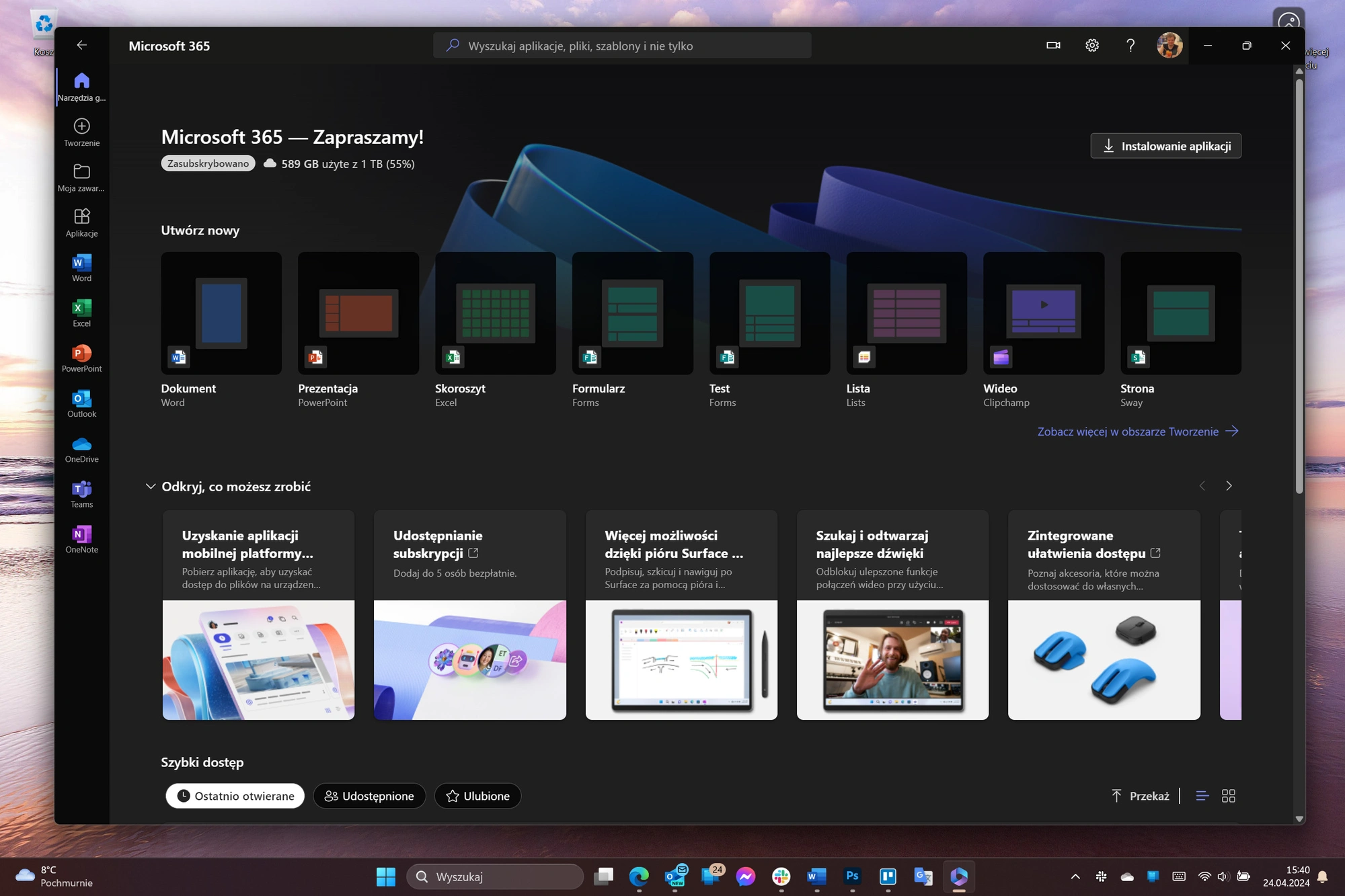Viewport: 1345px width, 896px height.
Task: Open the Tworzenie sidebar icon
Action: coord(81,132)
